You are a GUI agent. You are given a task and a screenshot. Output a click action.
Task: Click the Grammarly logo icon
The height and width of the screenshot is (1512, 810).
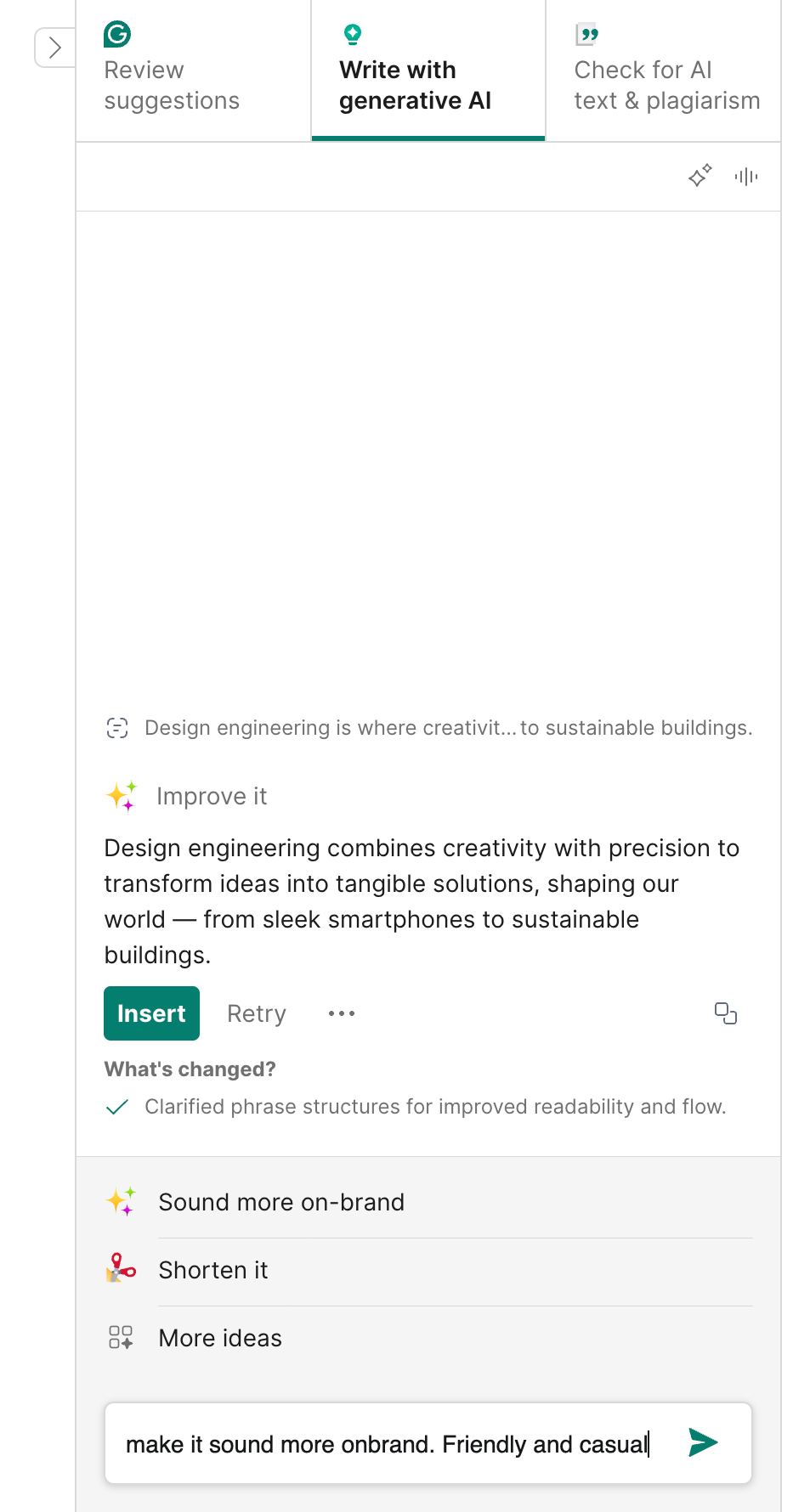(116, 34)
